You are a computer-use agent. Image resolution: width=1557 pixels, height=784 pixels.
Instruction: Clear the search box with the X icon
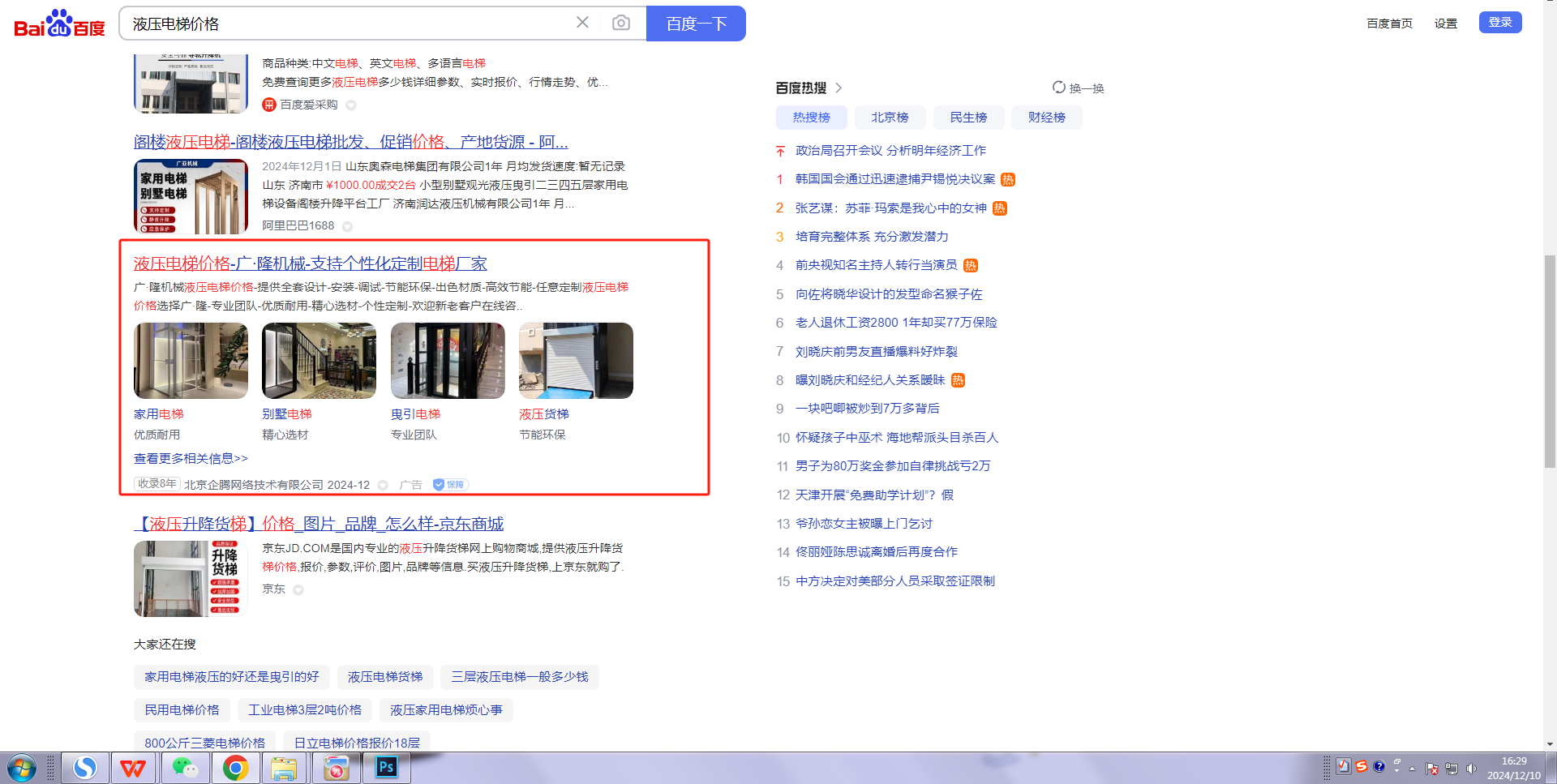point(582,23)
